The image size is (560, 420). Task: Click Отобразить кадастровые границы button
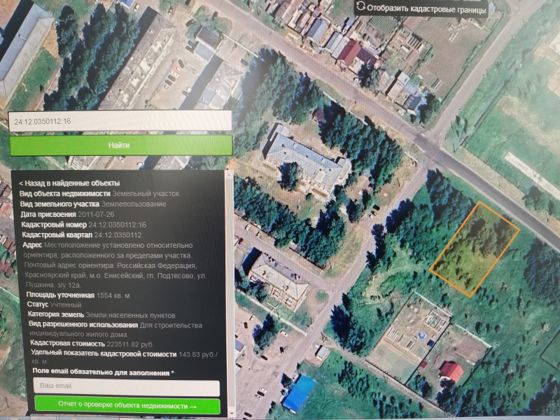421,8
